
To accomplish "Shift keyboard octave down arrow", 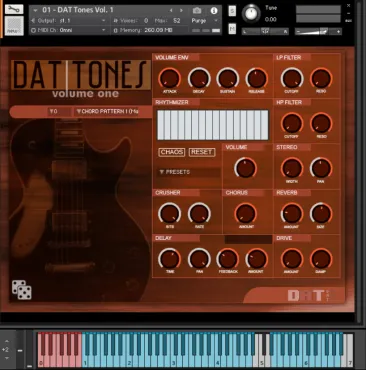I will (x=7, y=358).
